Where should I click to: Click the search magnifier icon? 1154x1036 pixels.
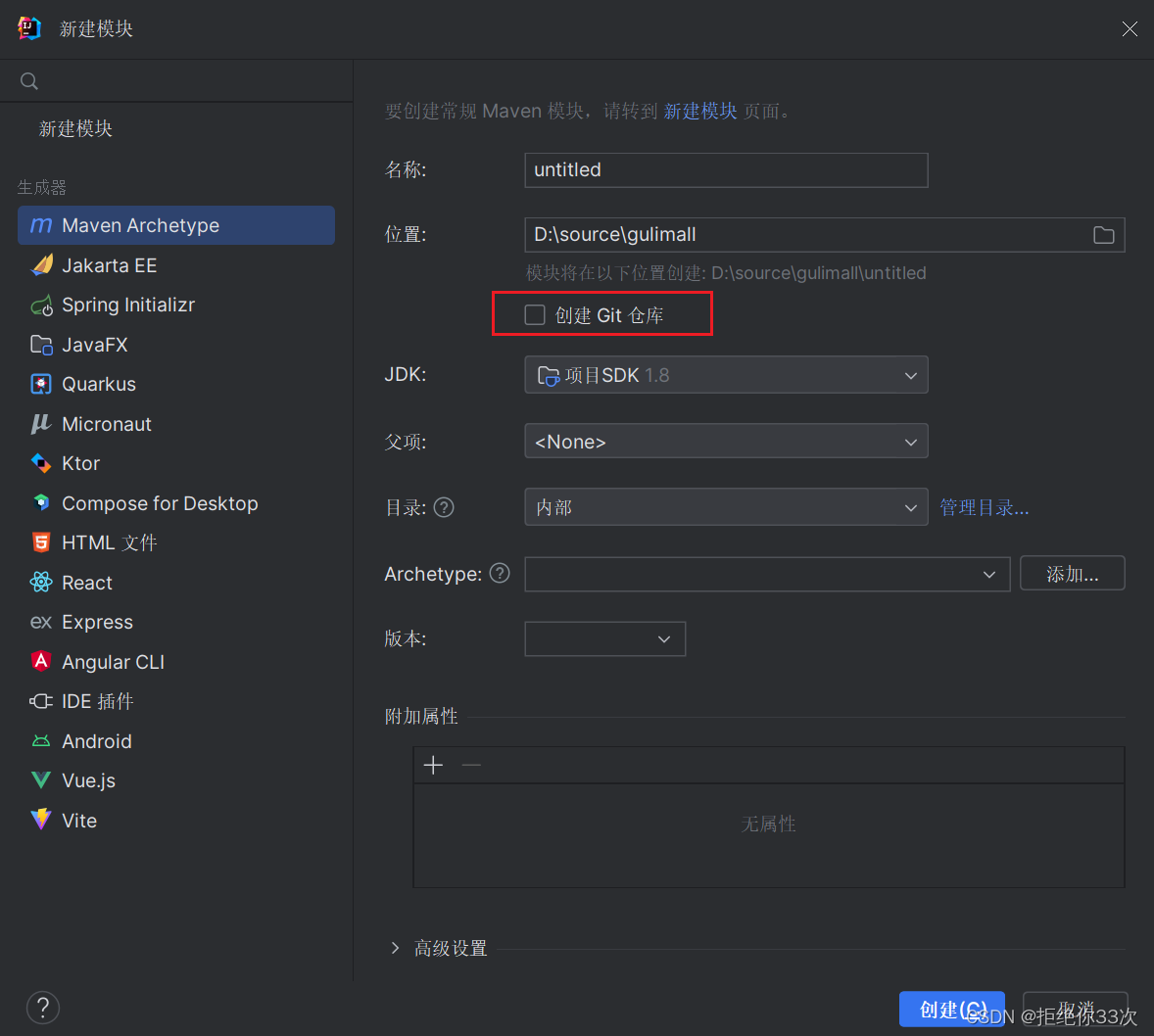pyautogui.click(x=28, y=81)
